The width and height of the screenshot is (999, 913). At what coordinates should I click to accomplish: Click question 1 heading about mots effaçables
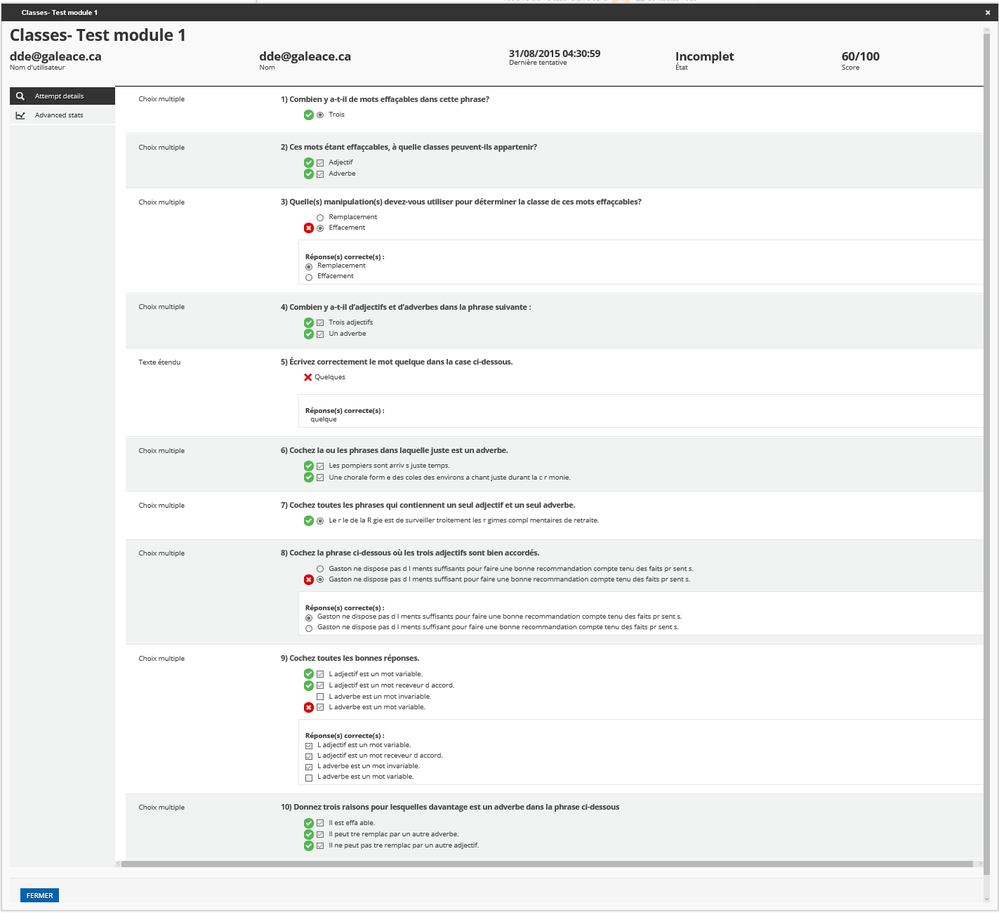385,99
